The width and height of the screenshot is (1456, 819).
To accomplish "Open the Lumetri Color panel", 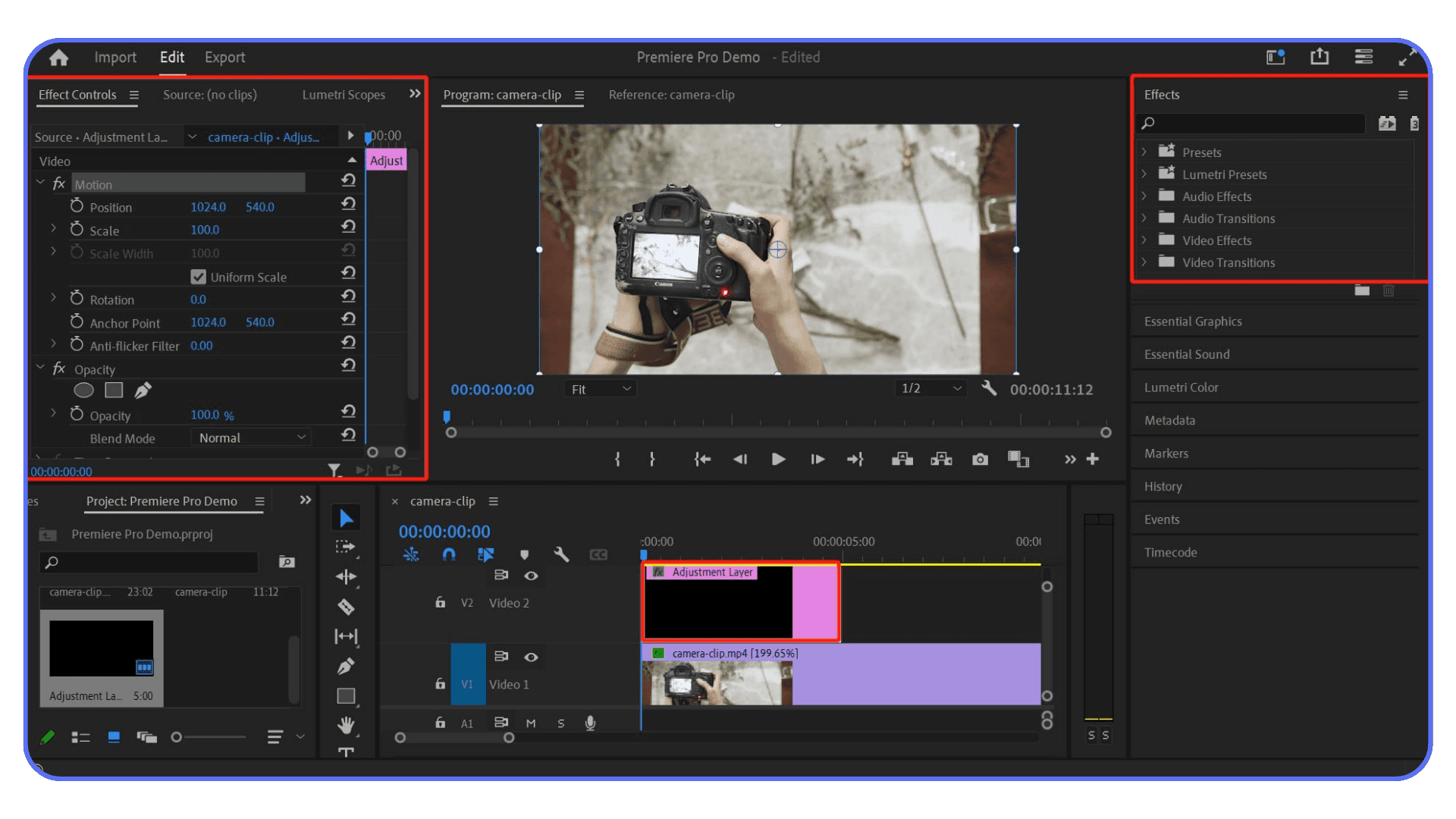I will click(1181, 387).
